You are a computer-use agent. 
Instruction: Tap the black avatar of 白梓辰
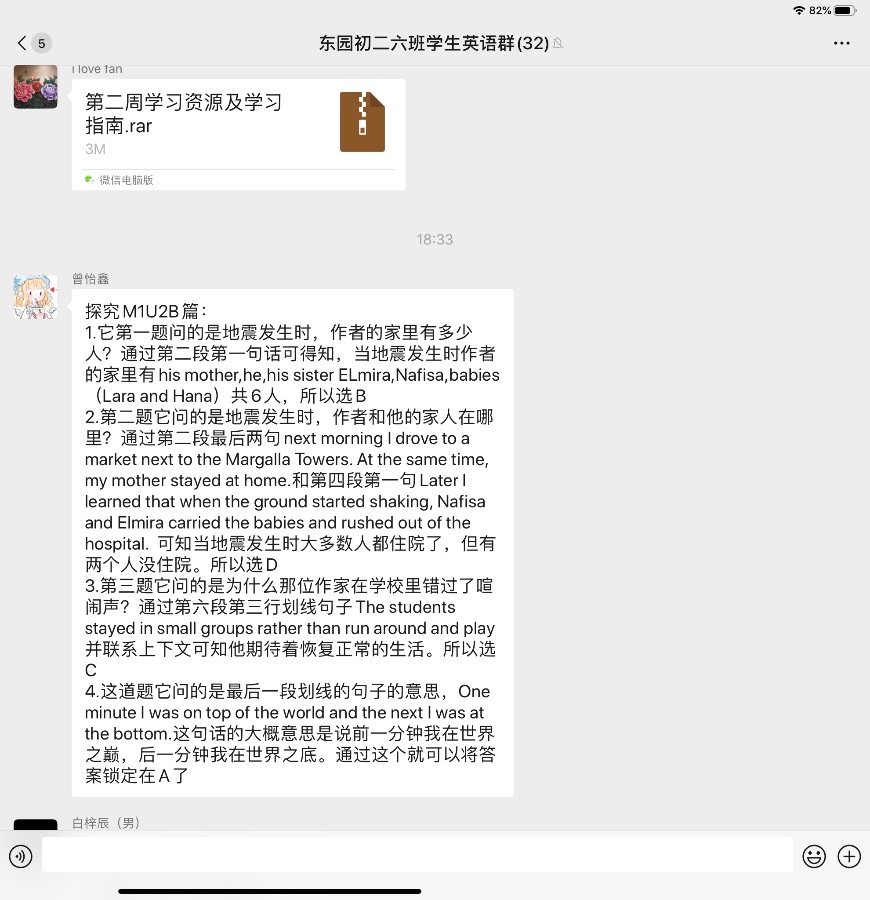[x=36, y=824]
